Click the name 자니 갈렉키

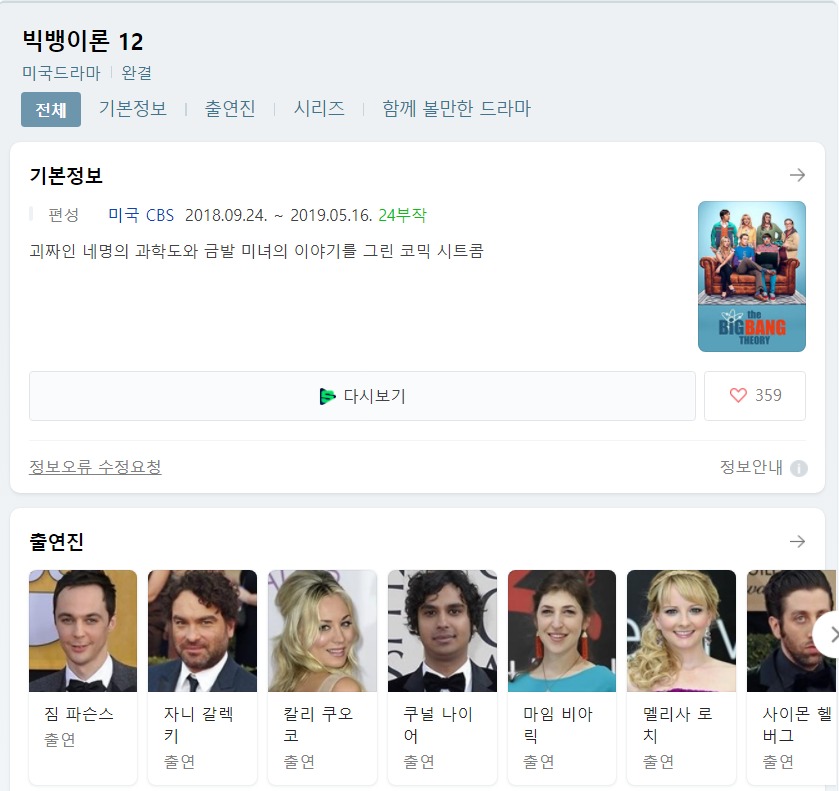(199, 725)
